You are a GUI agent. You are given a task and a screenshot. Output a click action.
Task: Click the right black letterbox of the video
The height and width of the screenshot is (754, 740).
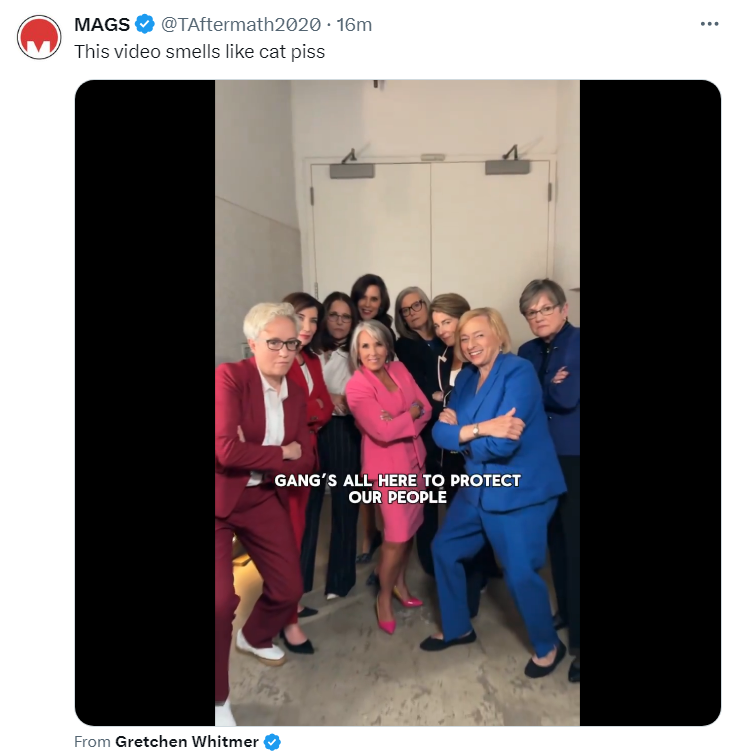pyautogui.click(x=650, y=402)
